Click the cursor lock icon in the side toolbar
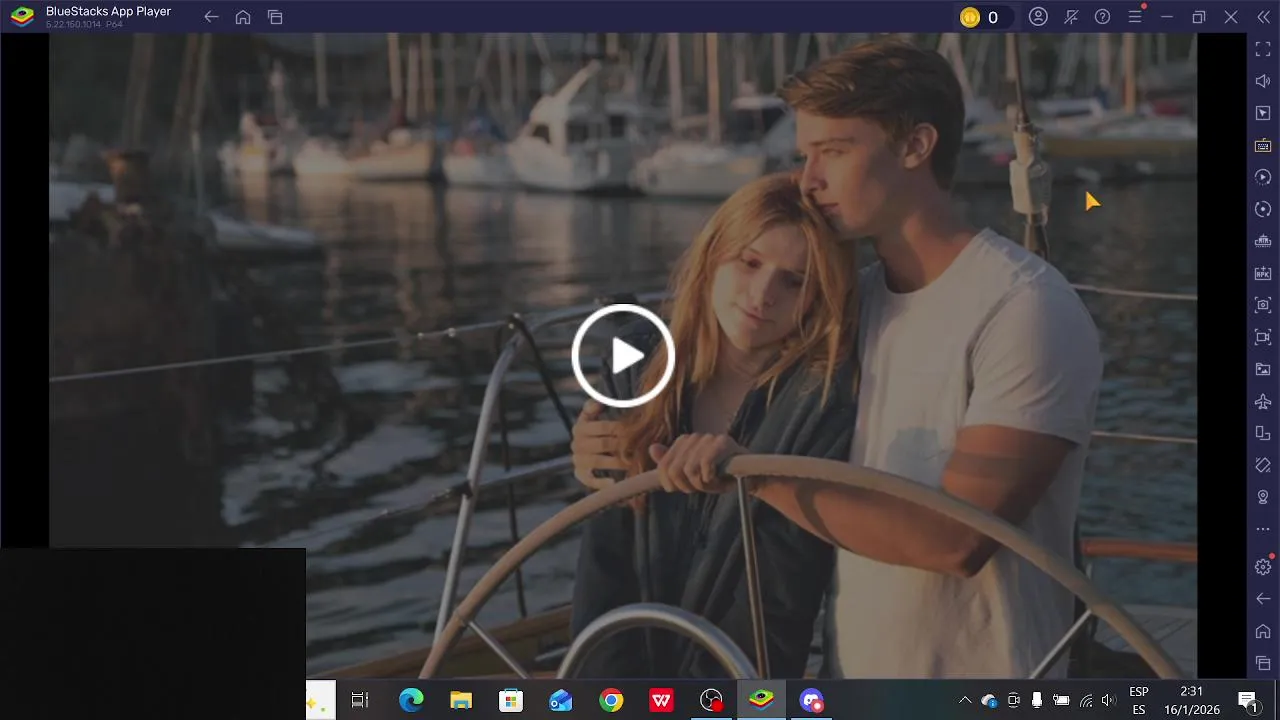Screen dimensions: 1280x720 pos(1263,113)
